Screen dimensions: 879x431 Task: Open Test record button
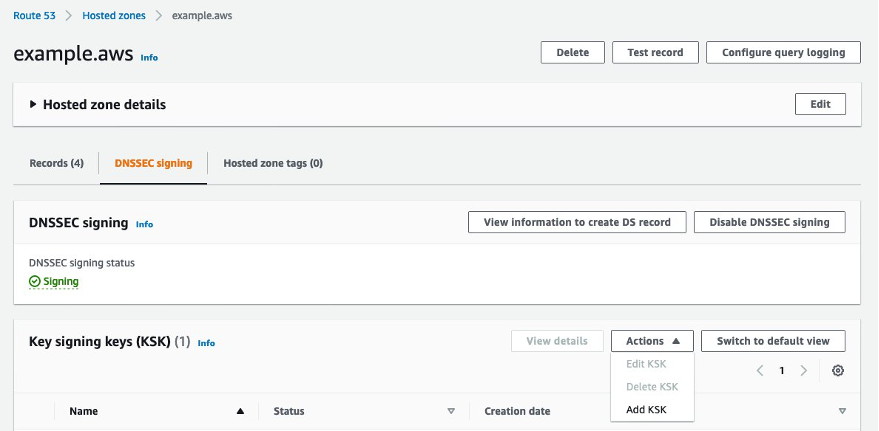655,52
